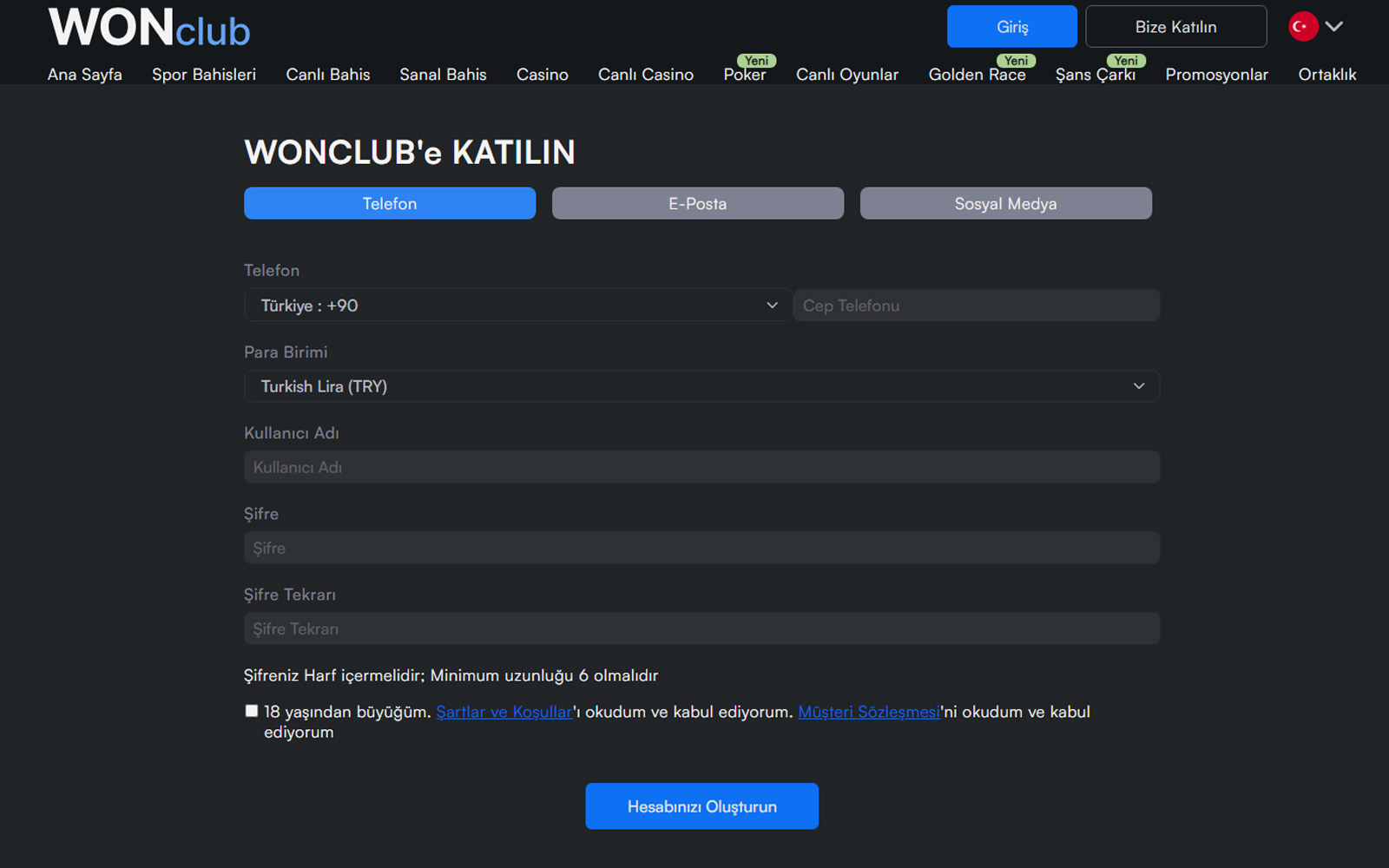Click the WONclub logo
Viewport: 1389px width, 868px height.
[148, 28]
